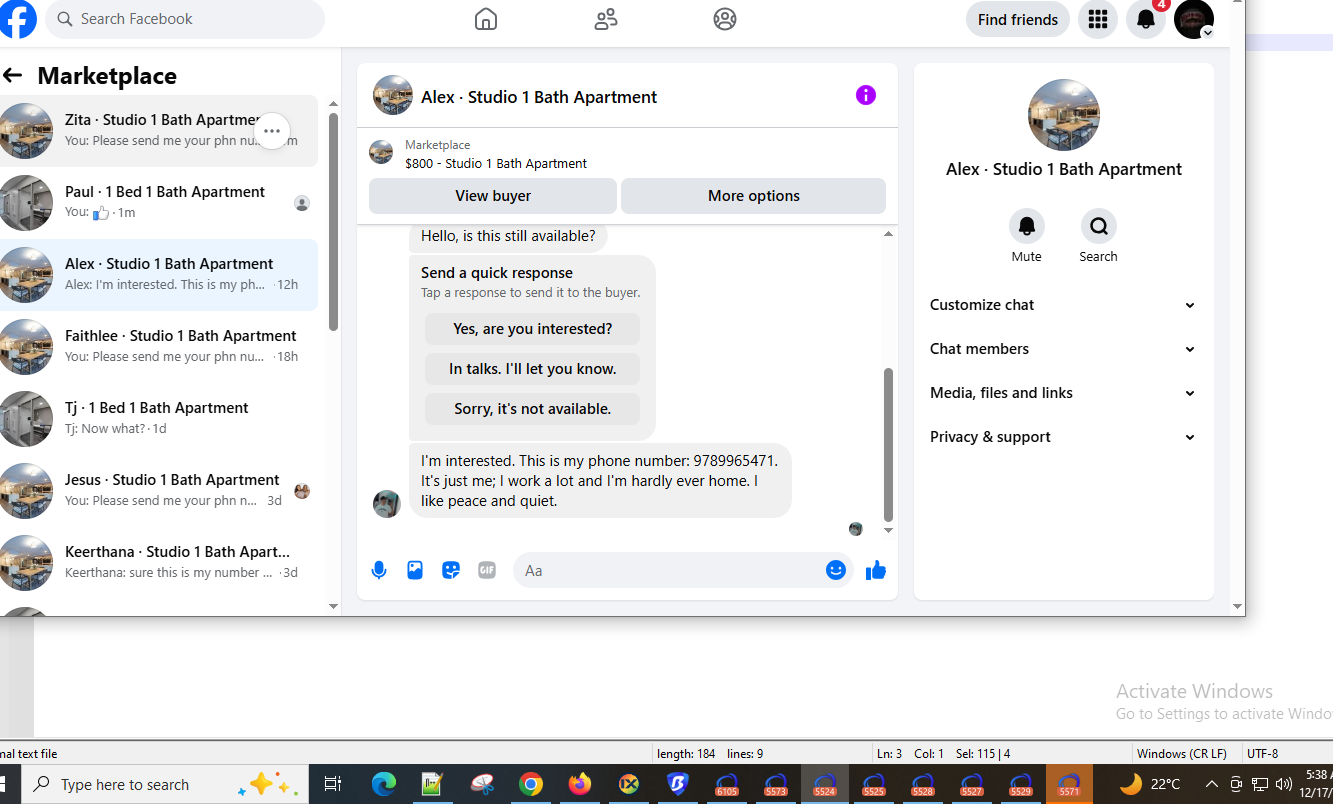Click the Aa message input field

tap(668, 570)
